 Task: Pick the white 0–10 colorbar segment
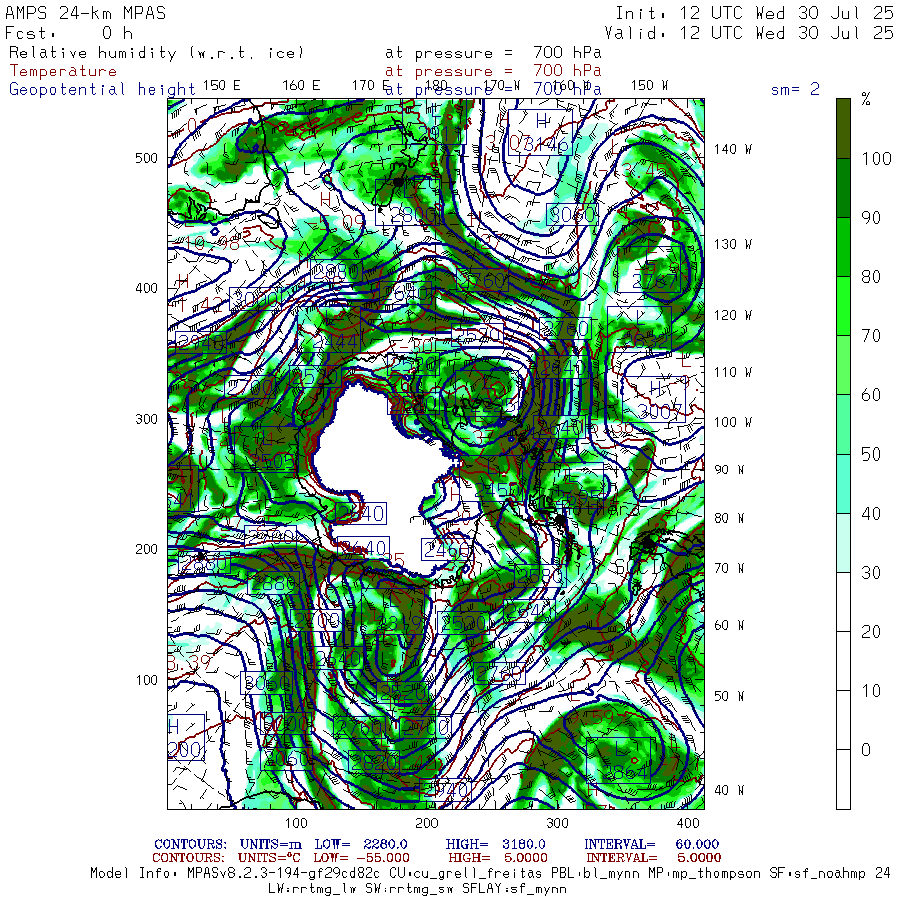click(x=843, y=720)
